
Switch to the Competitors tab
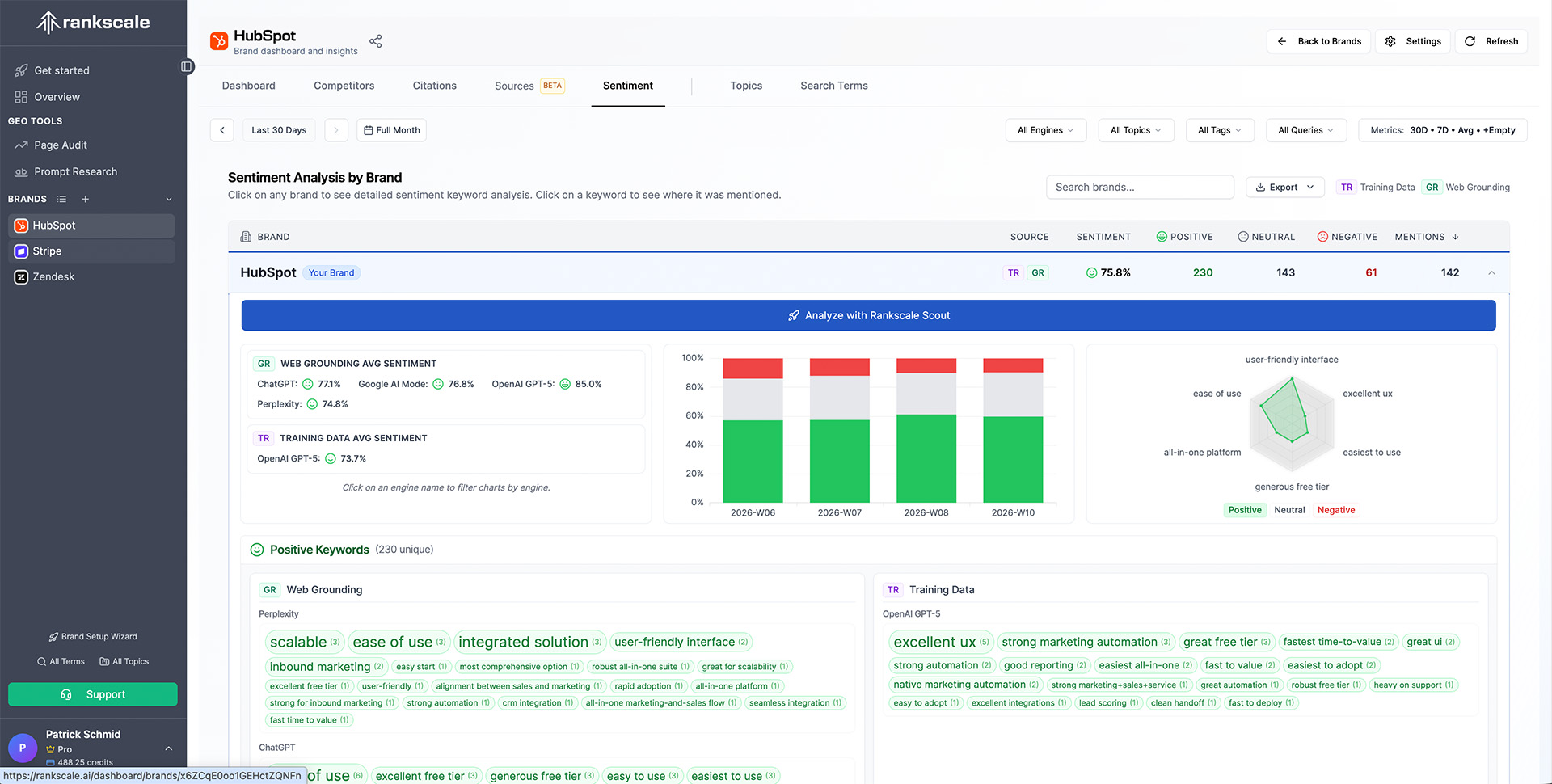point(344,86)
